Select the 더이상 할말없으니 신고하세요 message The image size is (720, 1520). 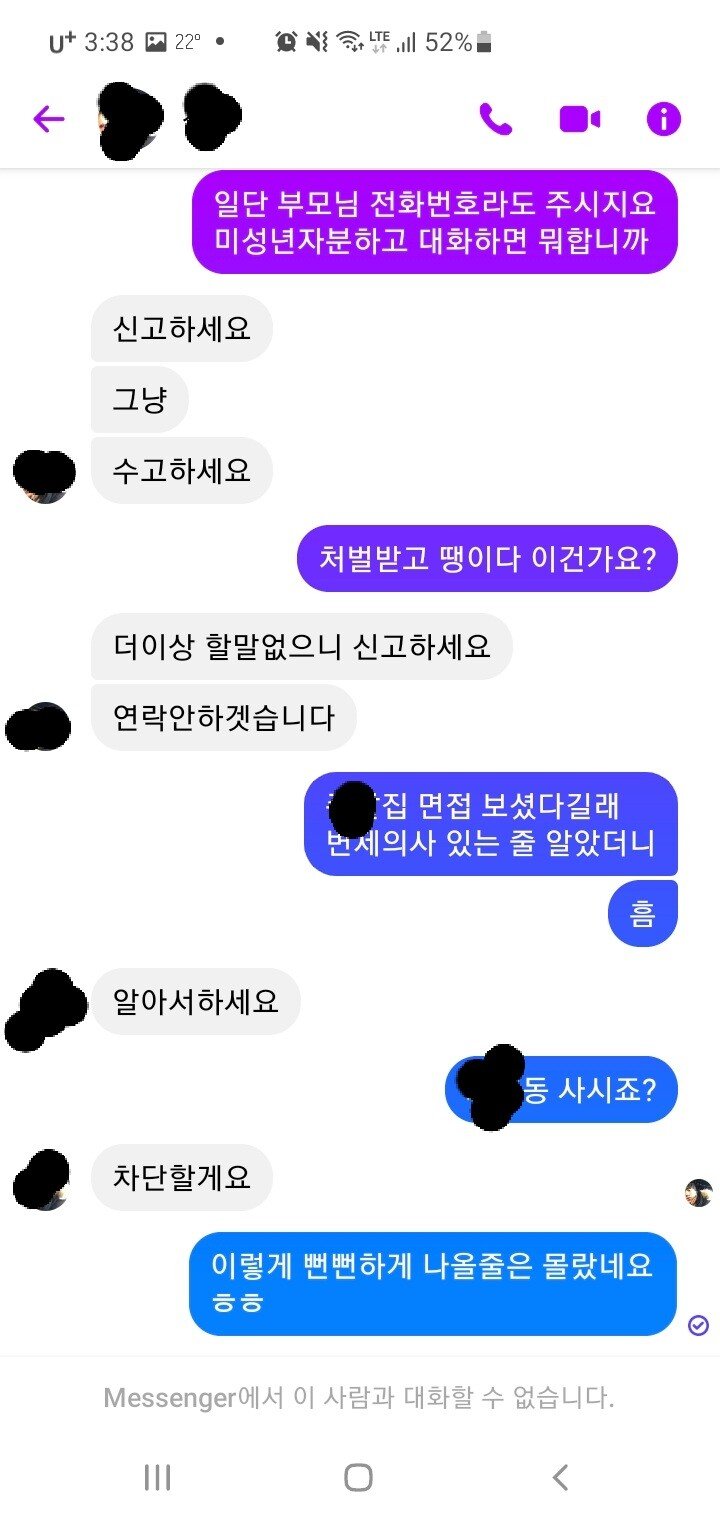point(301,646)
